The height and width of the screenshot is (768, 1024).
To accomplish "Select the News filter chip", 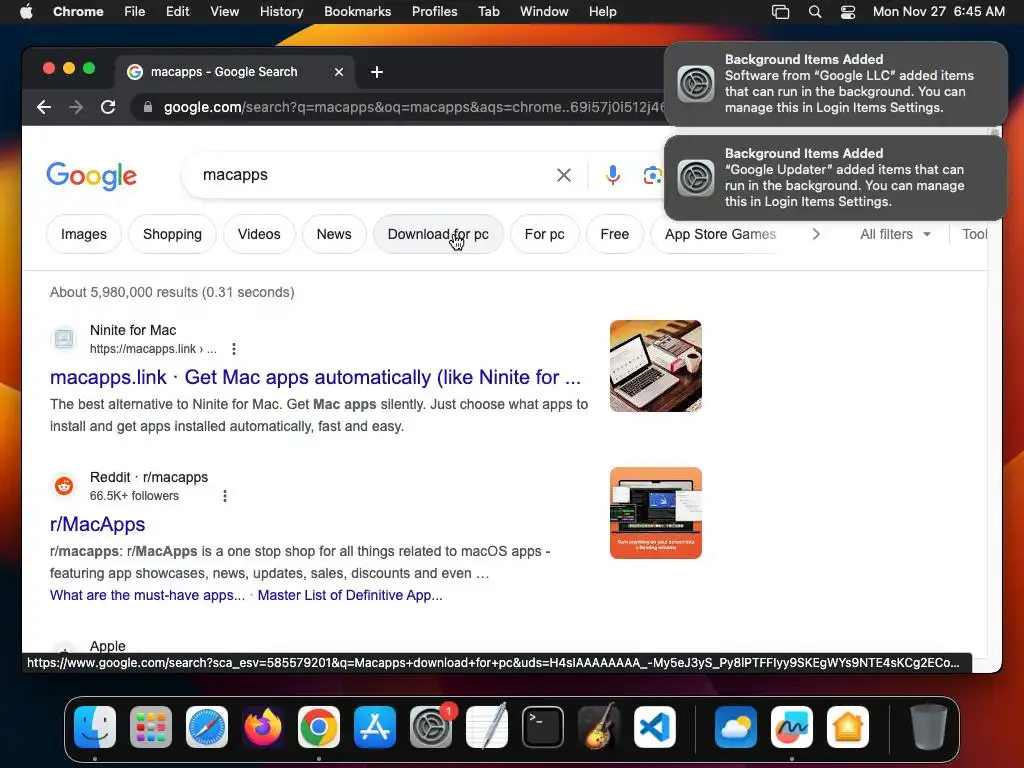I will pos(334,234).
